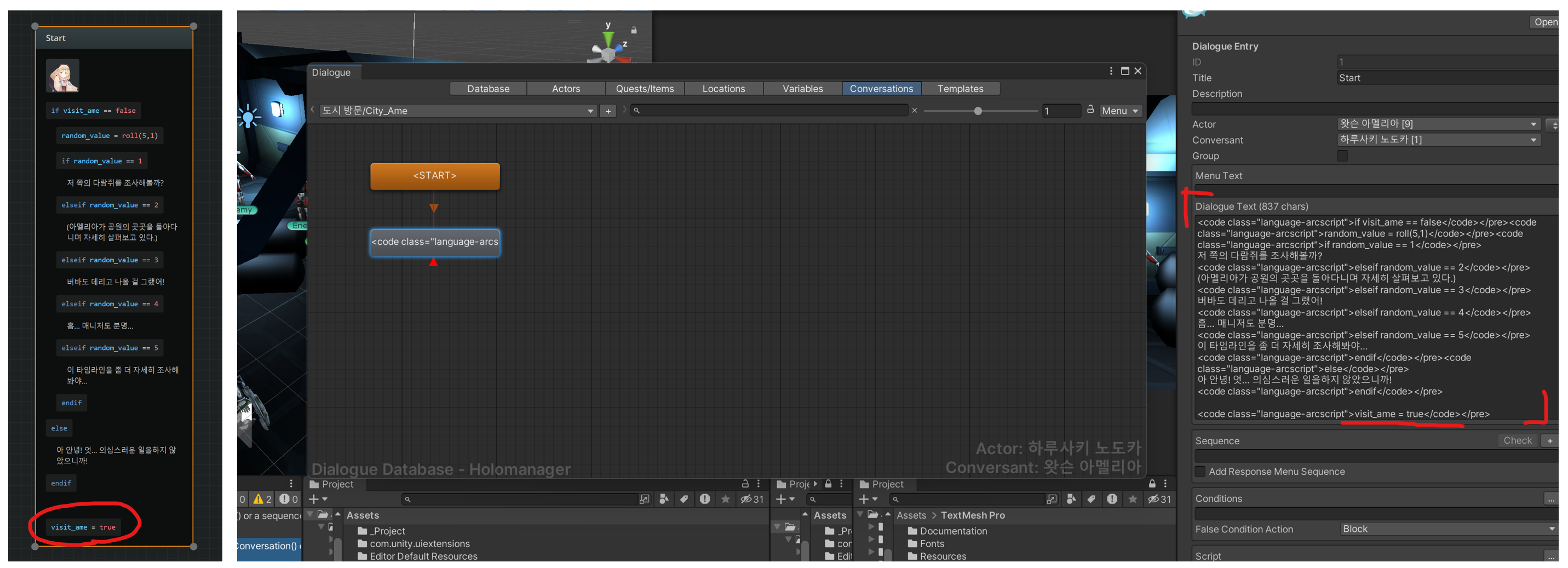This screenshot has height=568, width=1568.
Task: Open search window icon in wide Project panel
Action: [x=644, y=500]
